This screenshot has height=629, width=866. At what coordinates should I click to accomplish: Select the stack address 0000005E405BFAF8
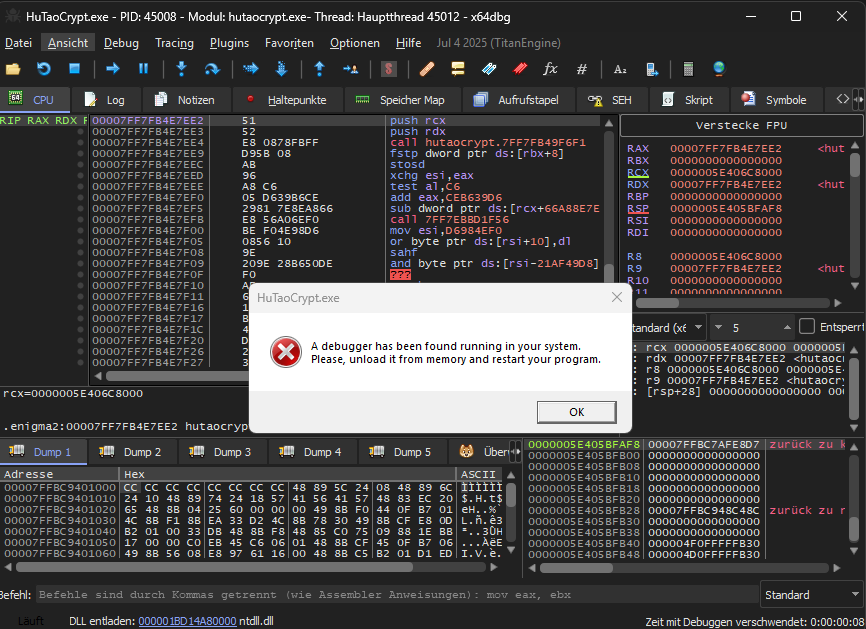click(x=584, y=444)
